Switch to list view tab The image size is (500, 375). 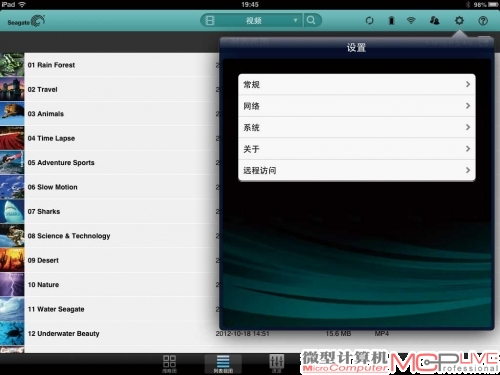pos(223,363)
